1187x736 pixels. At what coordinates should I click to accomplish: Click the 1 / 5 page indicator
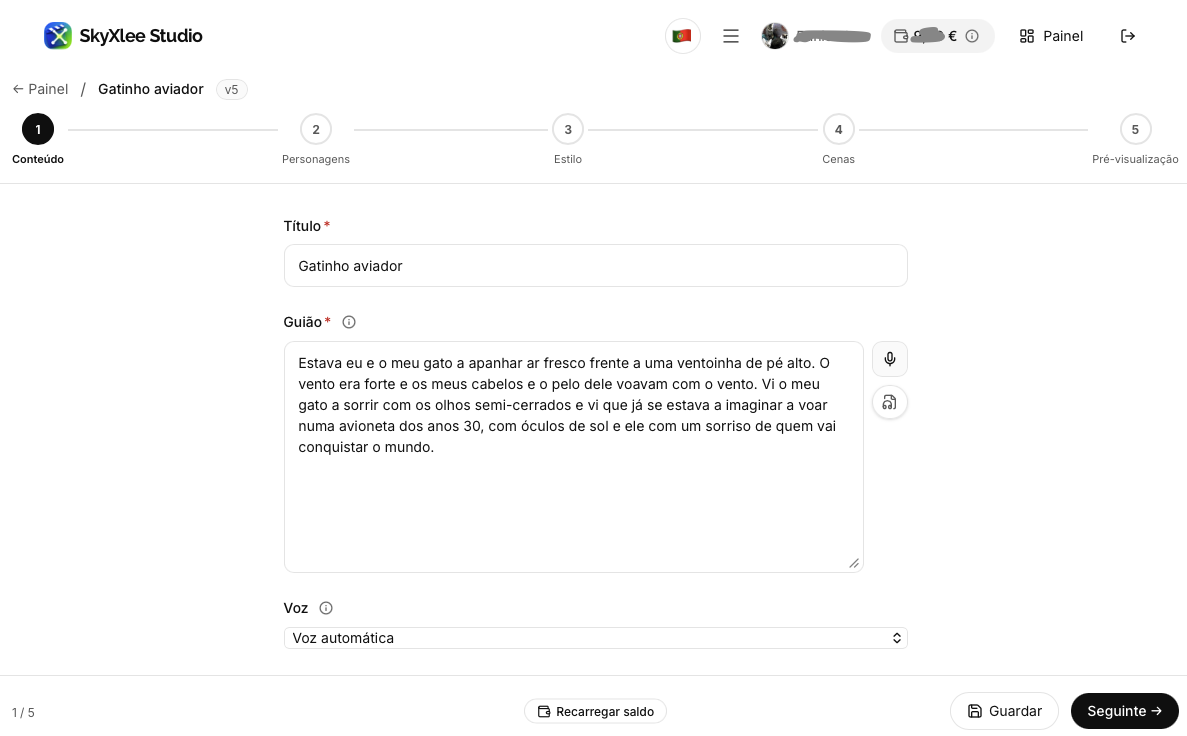click(x=23, y=713)
